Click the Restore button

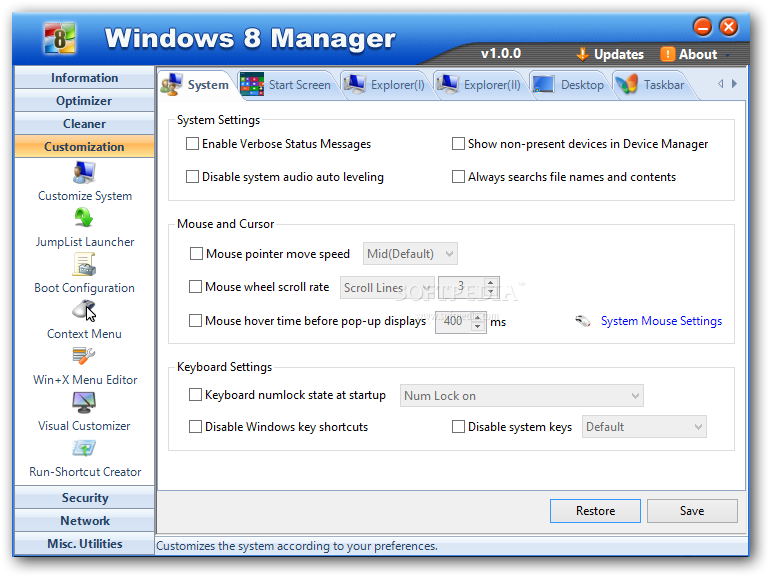[x=595, y=511]
